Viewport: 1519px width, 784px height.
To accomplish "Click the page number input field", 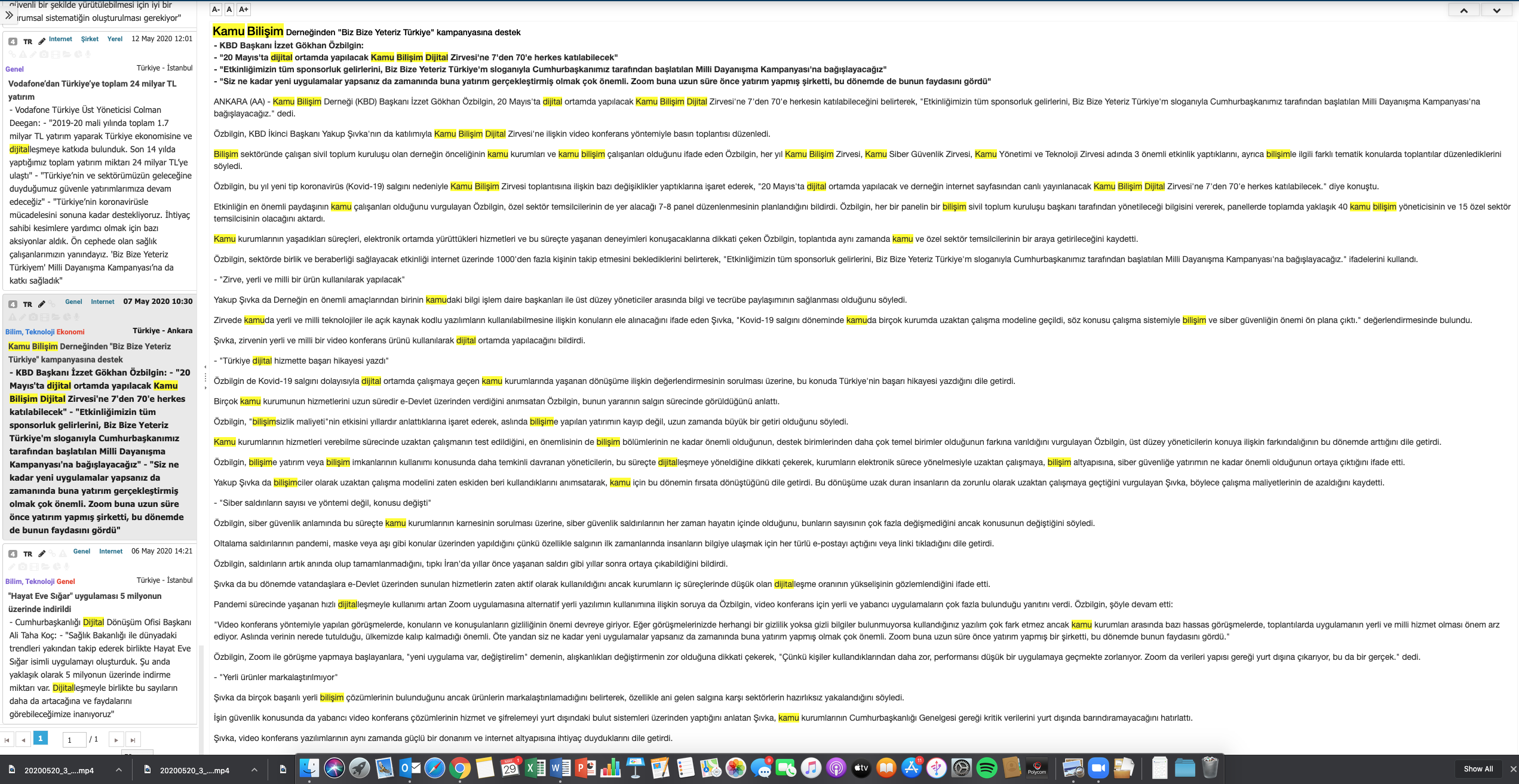I will coord(73,740).
